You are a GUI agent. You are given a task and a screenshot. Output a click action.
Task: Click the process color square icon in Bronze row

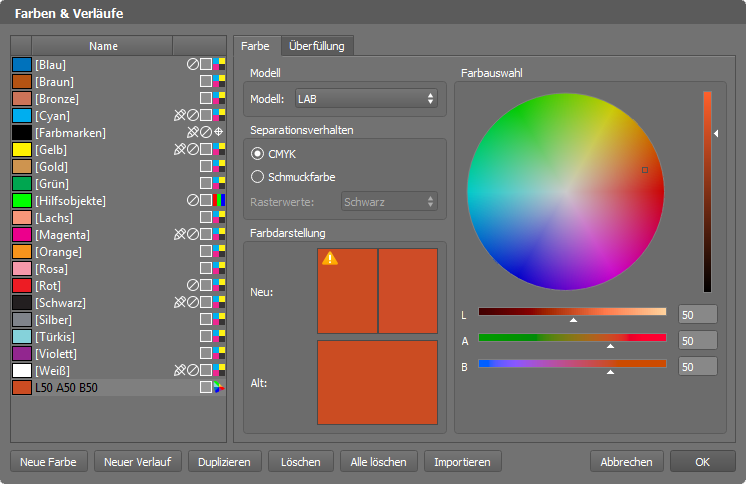pyautogui.click(x=206, y=98)
